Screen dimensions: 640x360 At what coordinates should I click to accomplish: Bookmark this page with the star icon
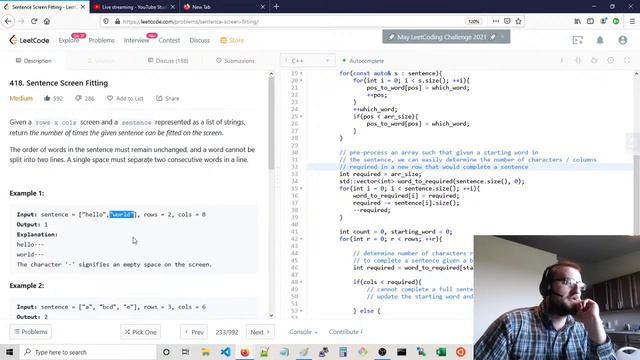click(518, 21)
